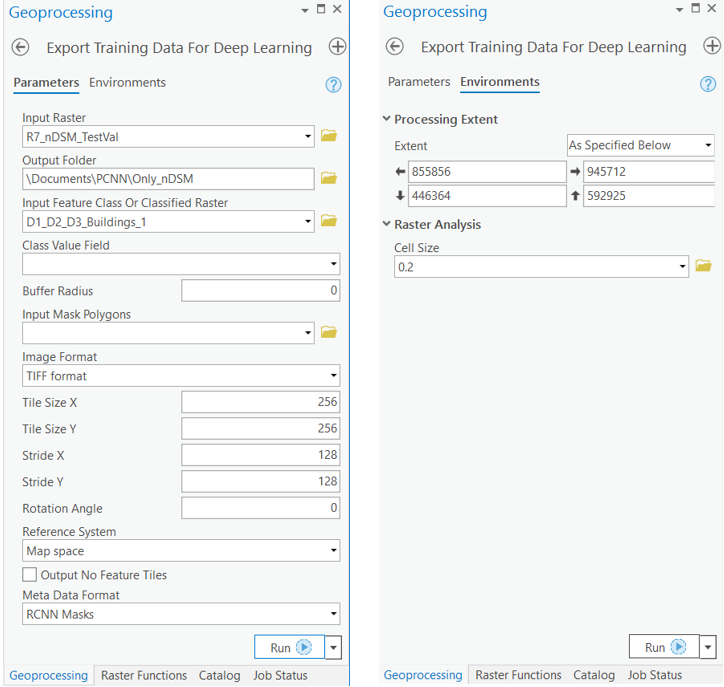724x687 pixels.
Task: Switch to Environments tab in left pane
Action: (127, 83)
